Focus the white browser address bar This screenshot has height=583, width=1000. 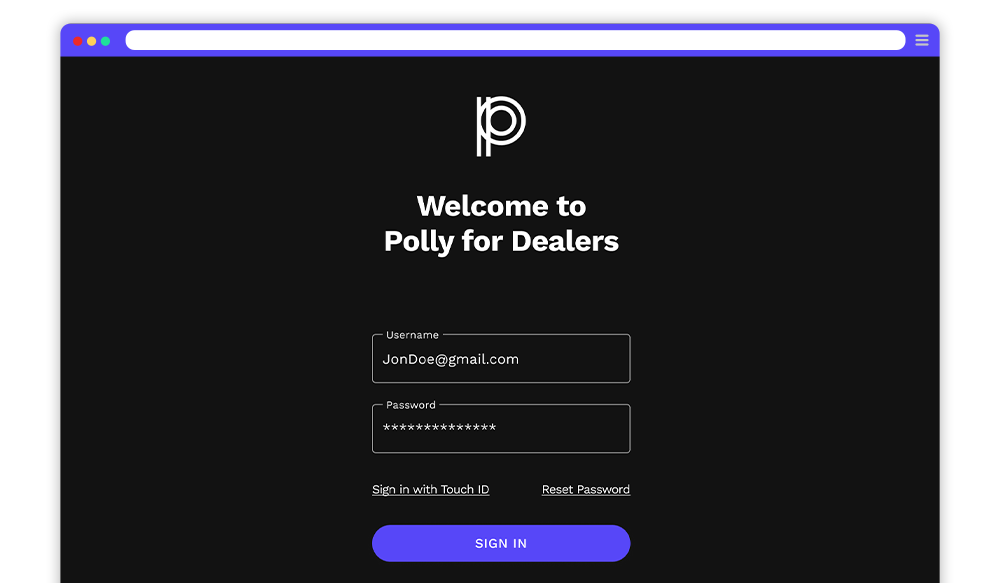[515, 40]
